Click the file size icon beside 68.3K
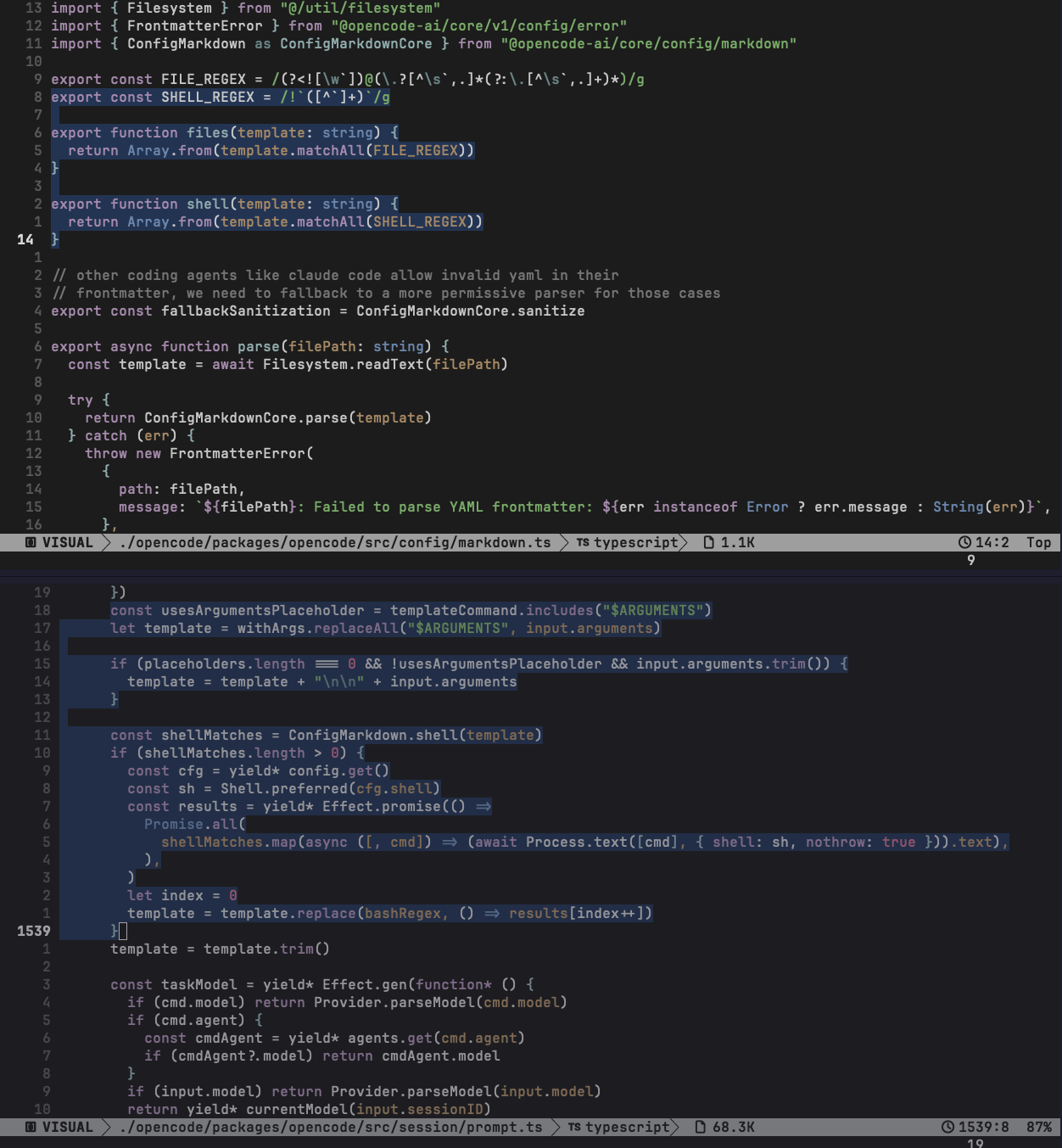1062x1148 pixels. (x=701, y=1127)
